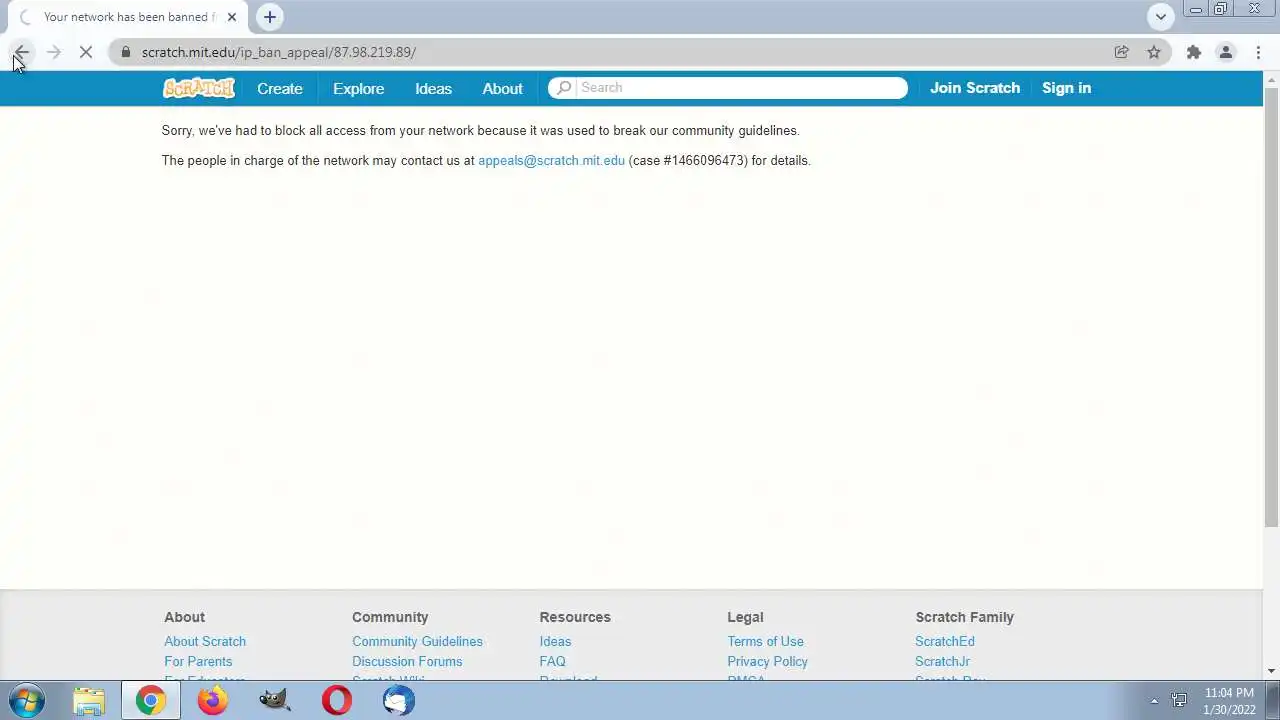This screenshot has width=1280, height=720.
Task: Close the banned network tab
Action: [232, 17]
